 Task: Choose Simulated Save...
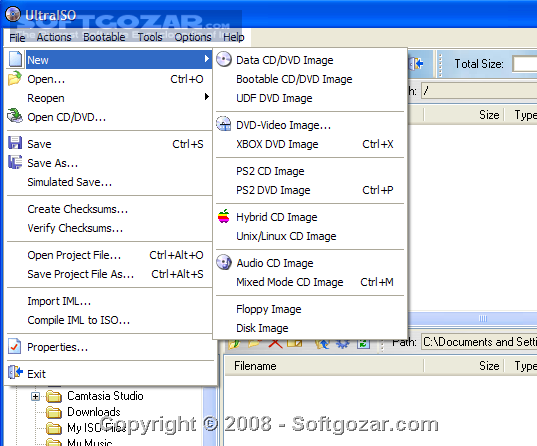(x=110, y=182)
